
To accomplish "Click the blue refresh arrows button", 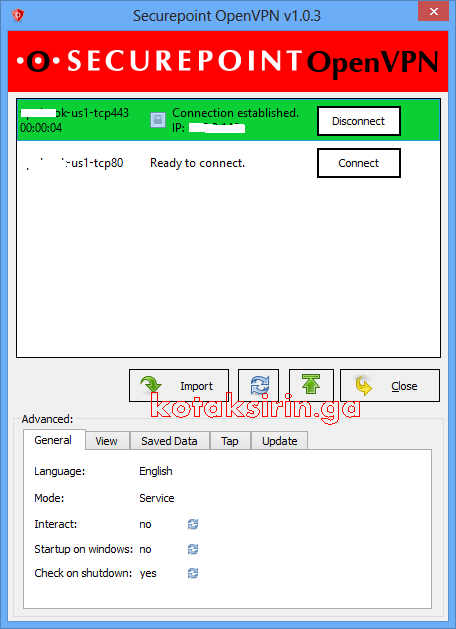I will click(x=259, y=386).
